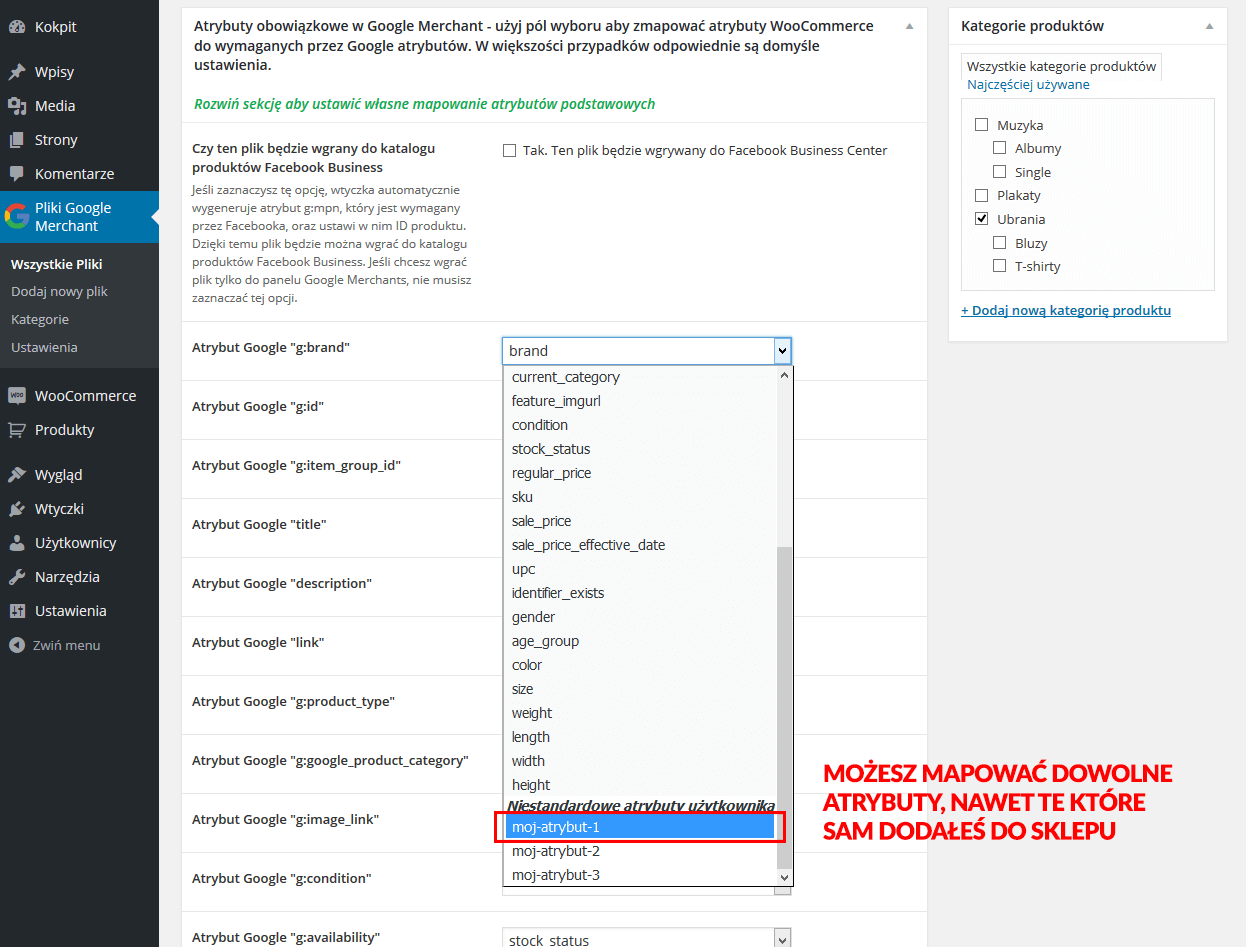Choose moj-atrybut-2 from the list

point(640,851)
